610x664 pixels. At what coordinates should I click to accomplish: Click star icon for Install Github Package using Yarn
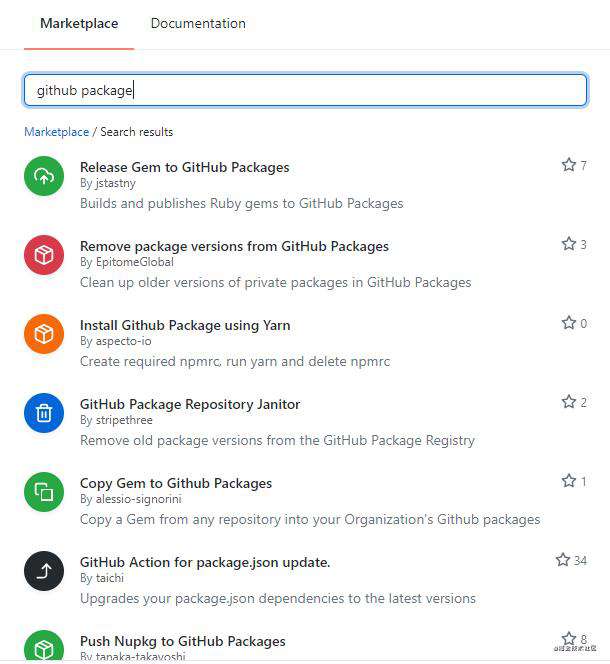click(569, 323)
